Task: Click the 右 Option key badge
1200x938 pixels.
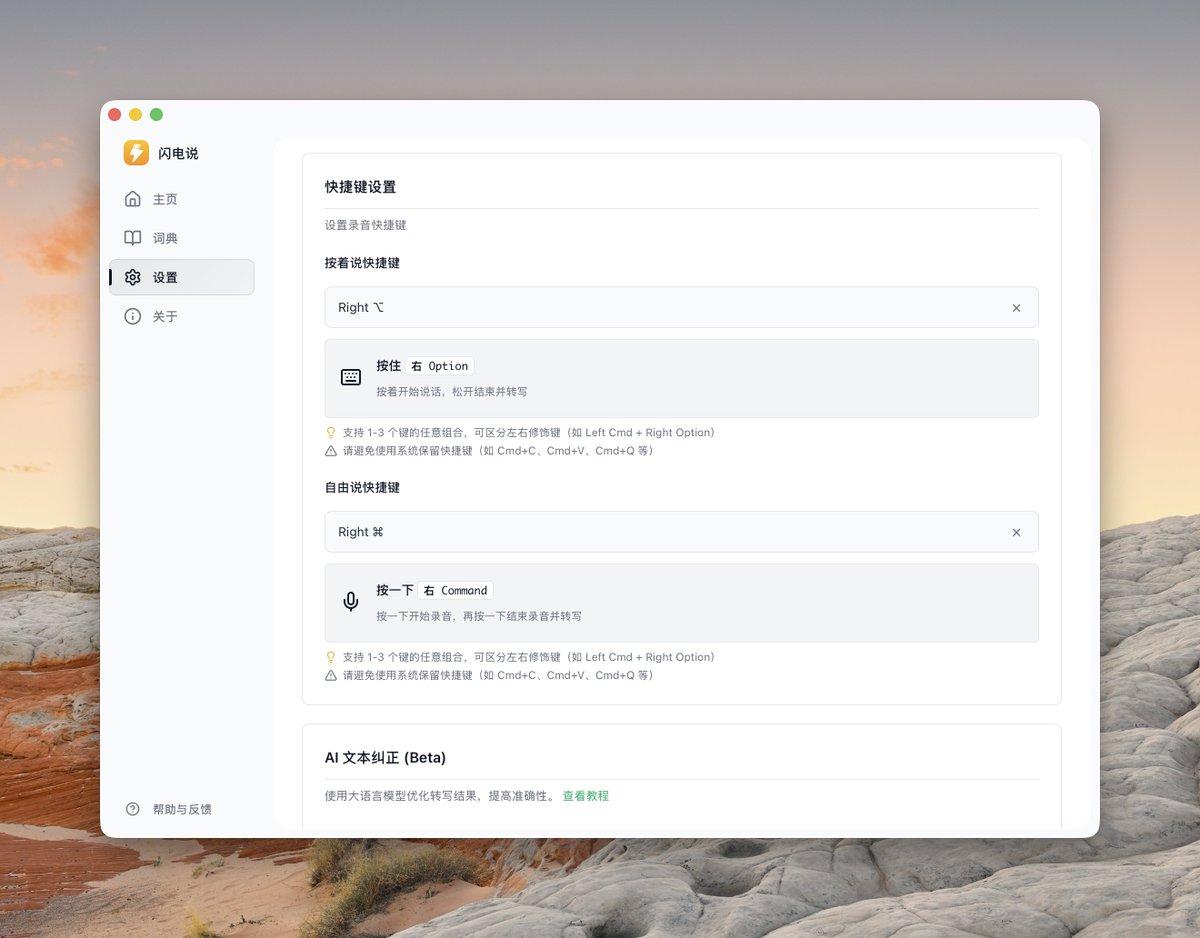Action: pos(440,366)
